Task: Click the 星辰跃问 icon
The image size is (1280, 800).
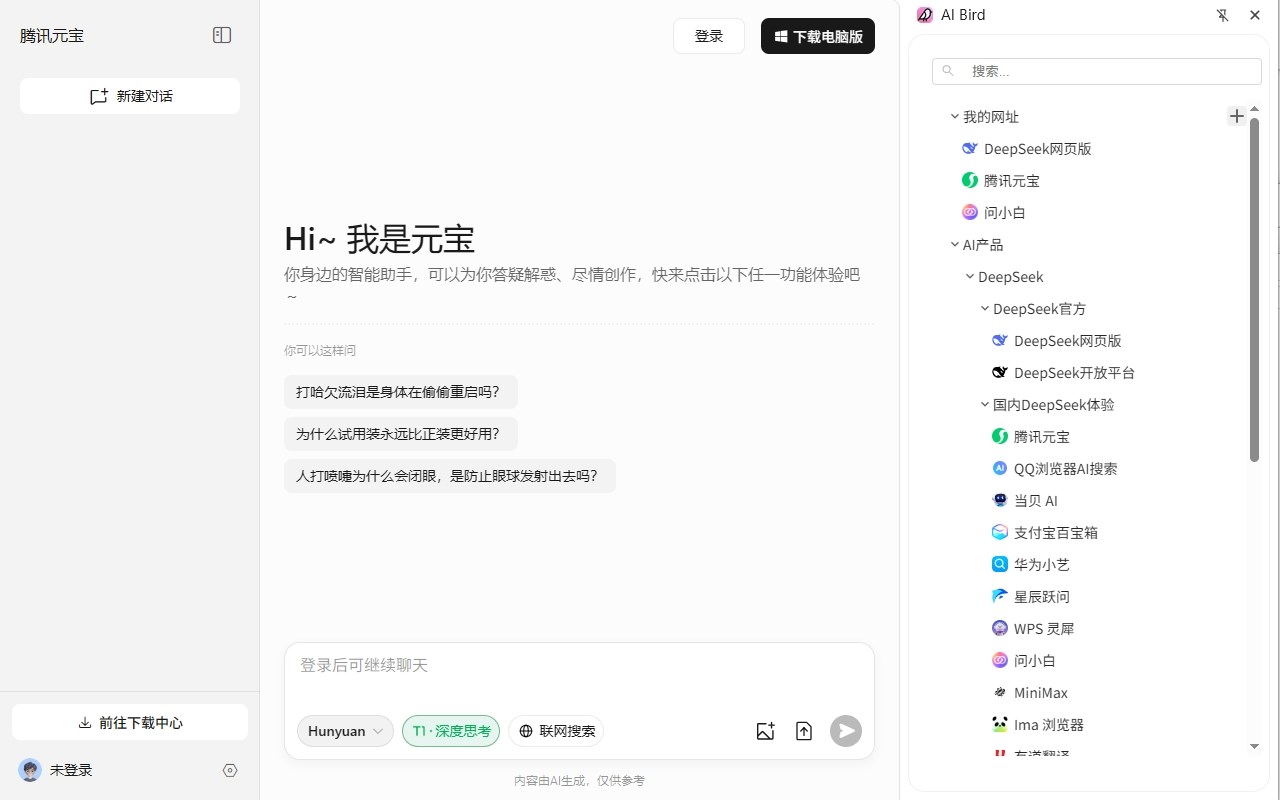Action: click(x=999, y=596)
